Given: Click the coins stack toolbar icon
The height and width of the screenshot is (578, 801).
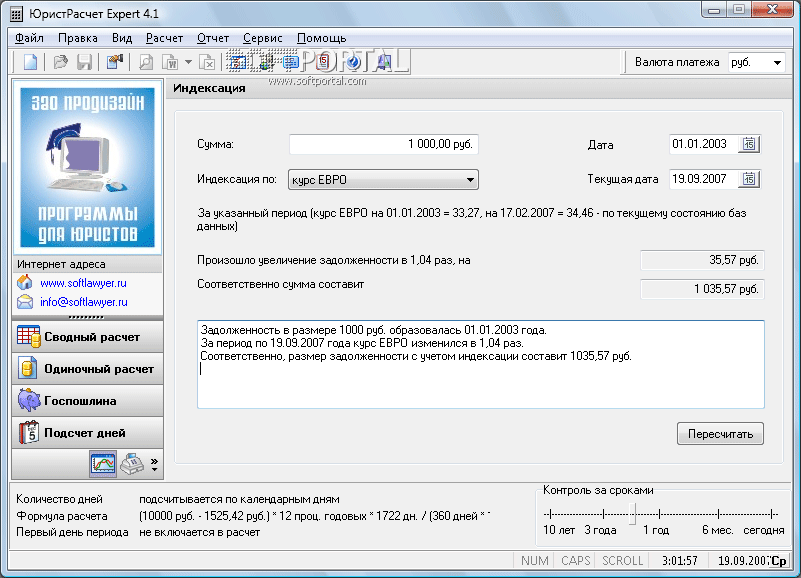Looking at the screenshot, I should tap(265, 62).
